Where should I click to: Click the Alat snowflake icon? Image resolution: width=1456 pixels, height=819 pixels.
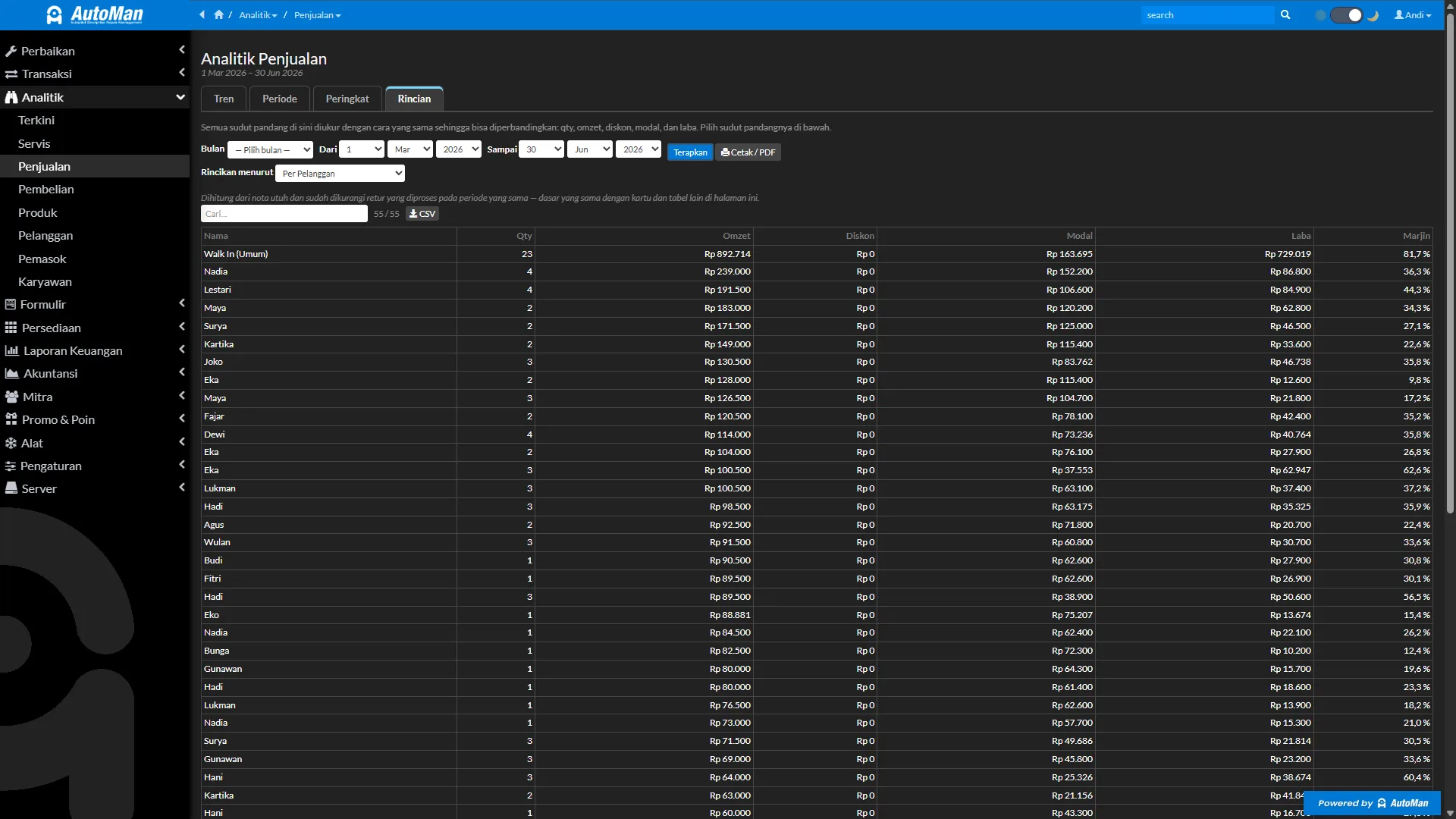coord(11,443)
